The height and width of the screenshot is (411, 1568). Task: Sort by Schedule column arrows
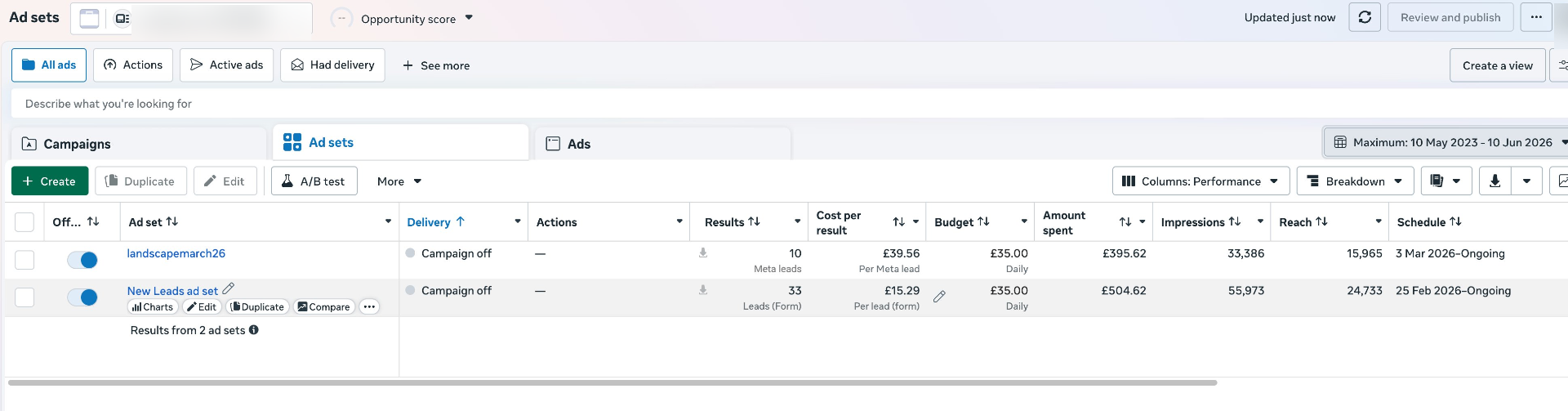(x=1455, y=221)
